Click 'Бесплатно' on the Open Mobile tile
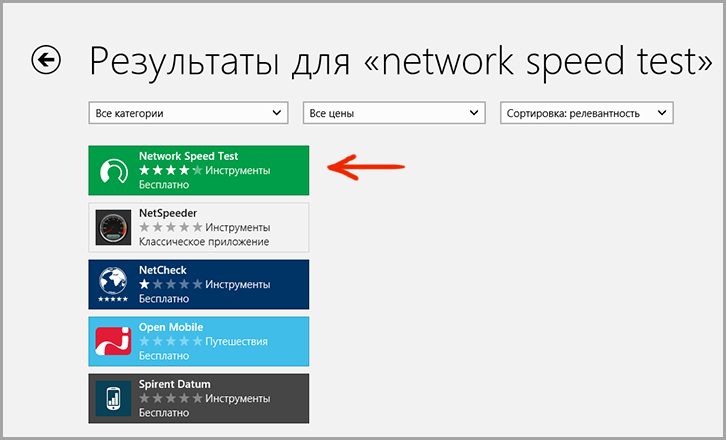The width and height of the screenshot is (726, 440). [164, 356]
